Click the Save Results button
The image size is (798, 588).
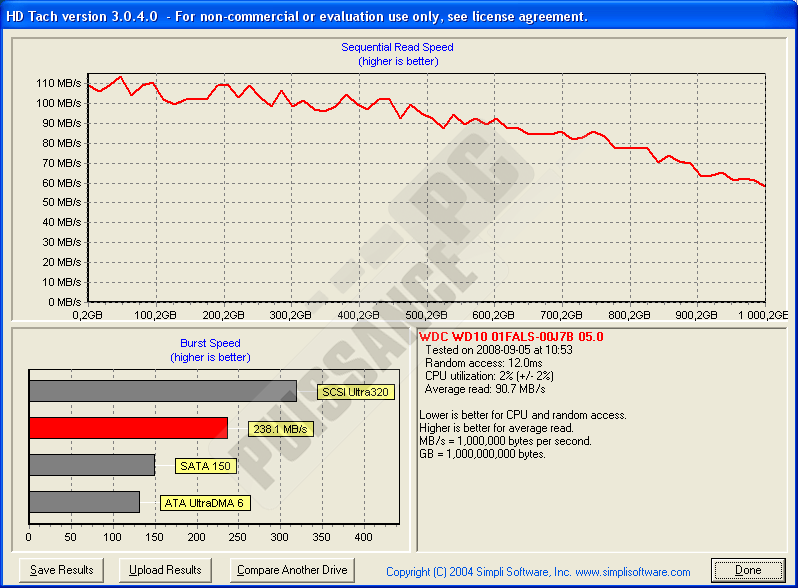pyautogui.click(x=62, y=570)
